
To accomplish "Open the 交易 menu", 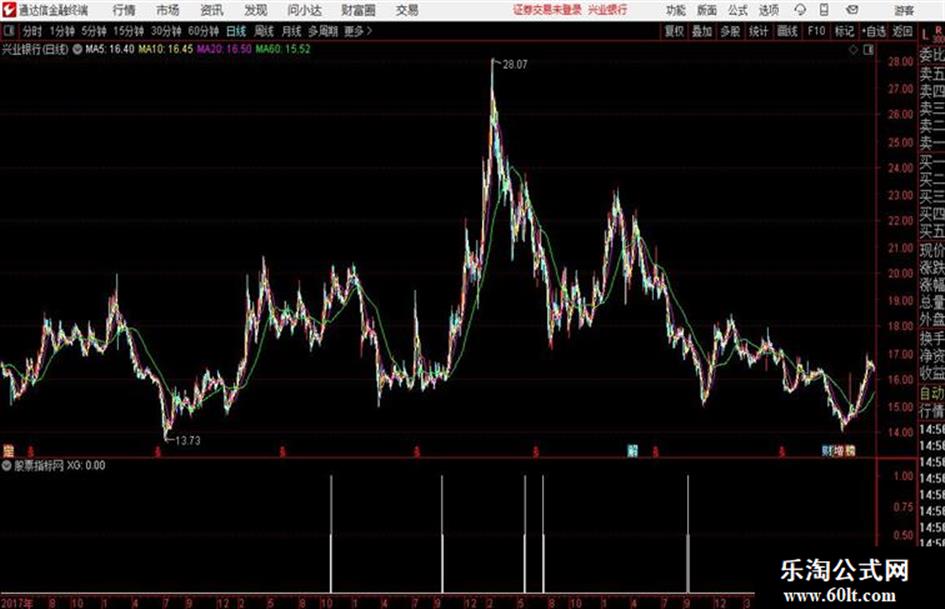I will (407, 10).
